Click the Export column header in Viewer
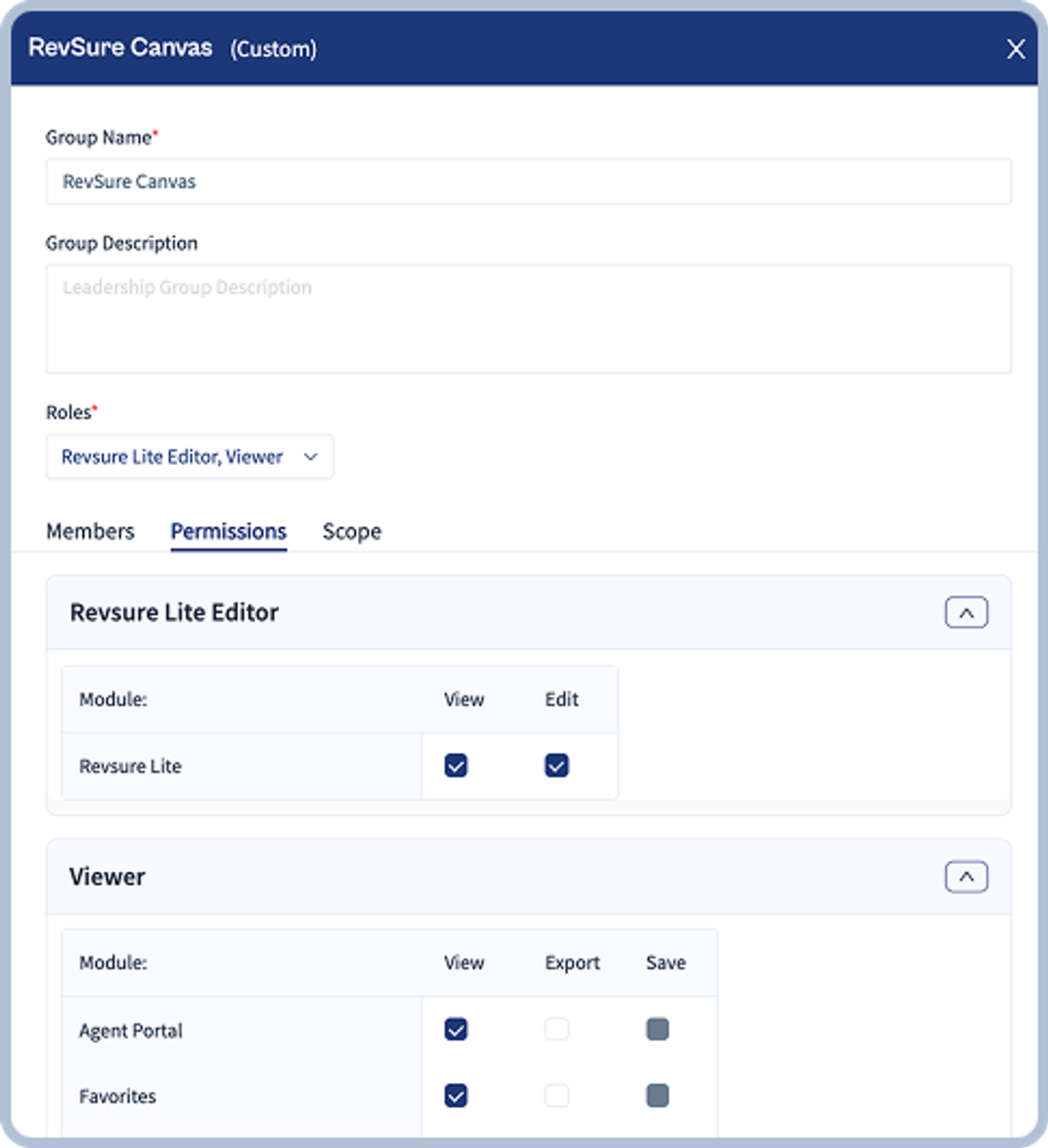This screenshot has height=1148, width=1048. 573,963
